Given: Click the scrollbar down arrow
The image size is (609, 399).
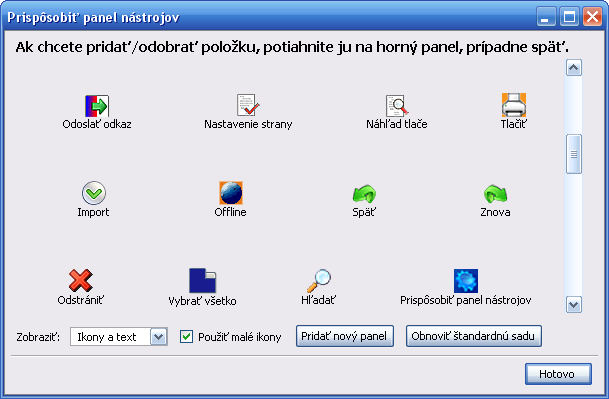Looking at the screenshot, I should pos(574,305).
